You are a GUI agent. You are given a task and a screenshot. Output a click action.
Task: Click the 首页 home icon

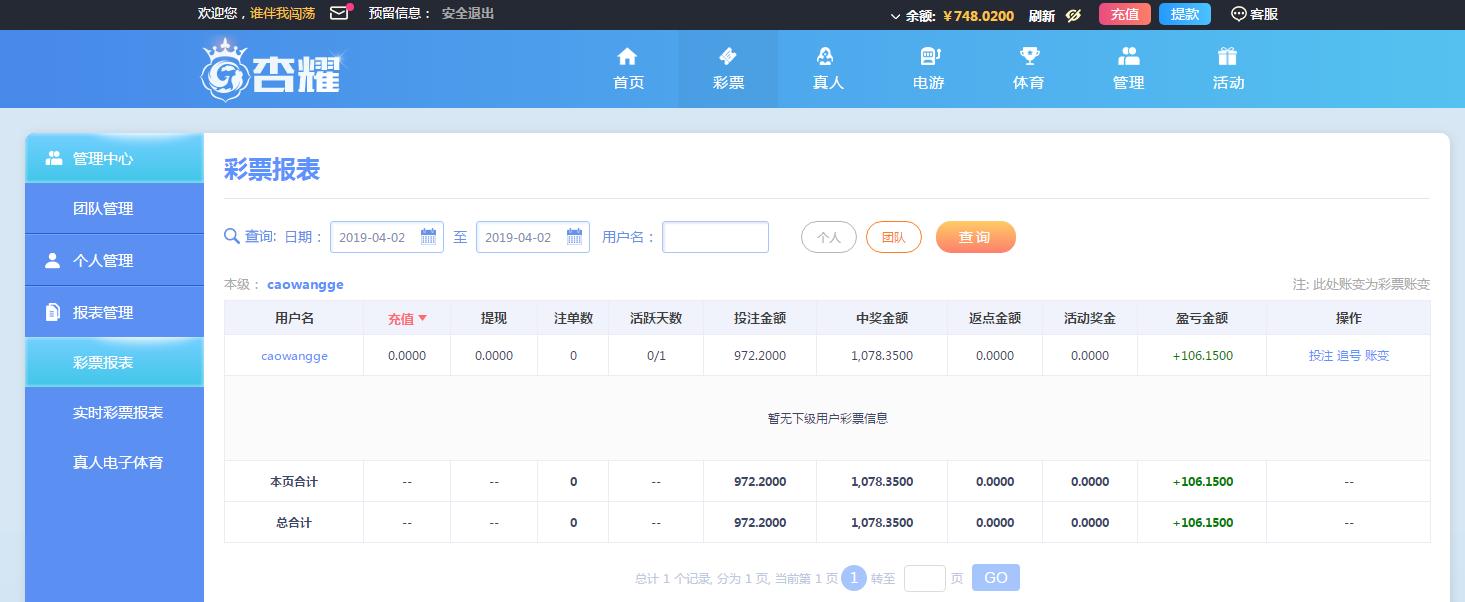click(627, 56)
